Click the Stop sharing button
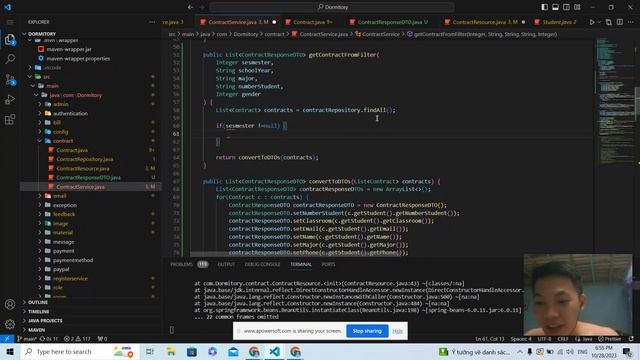This screenshot has height=360, width=640. click(367, 331)
